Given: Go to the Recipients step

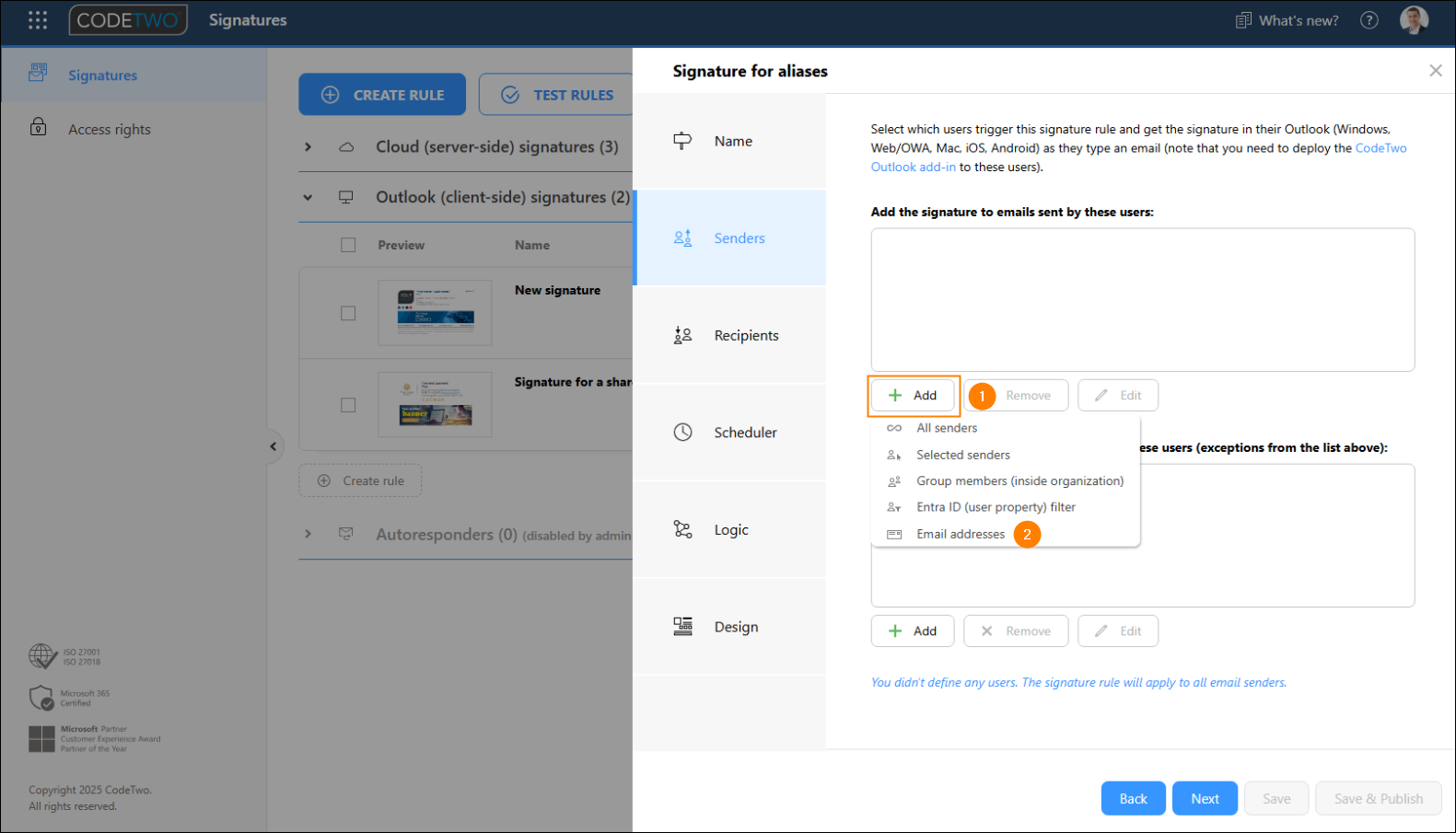Looking at the screenshot, I should click(730, 335).
